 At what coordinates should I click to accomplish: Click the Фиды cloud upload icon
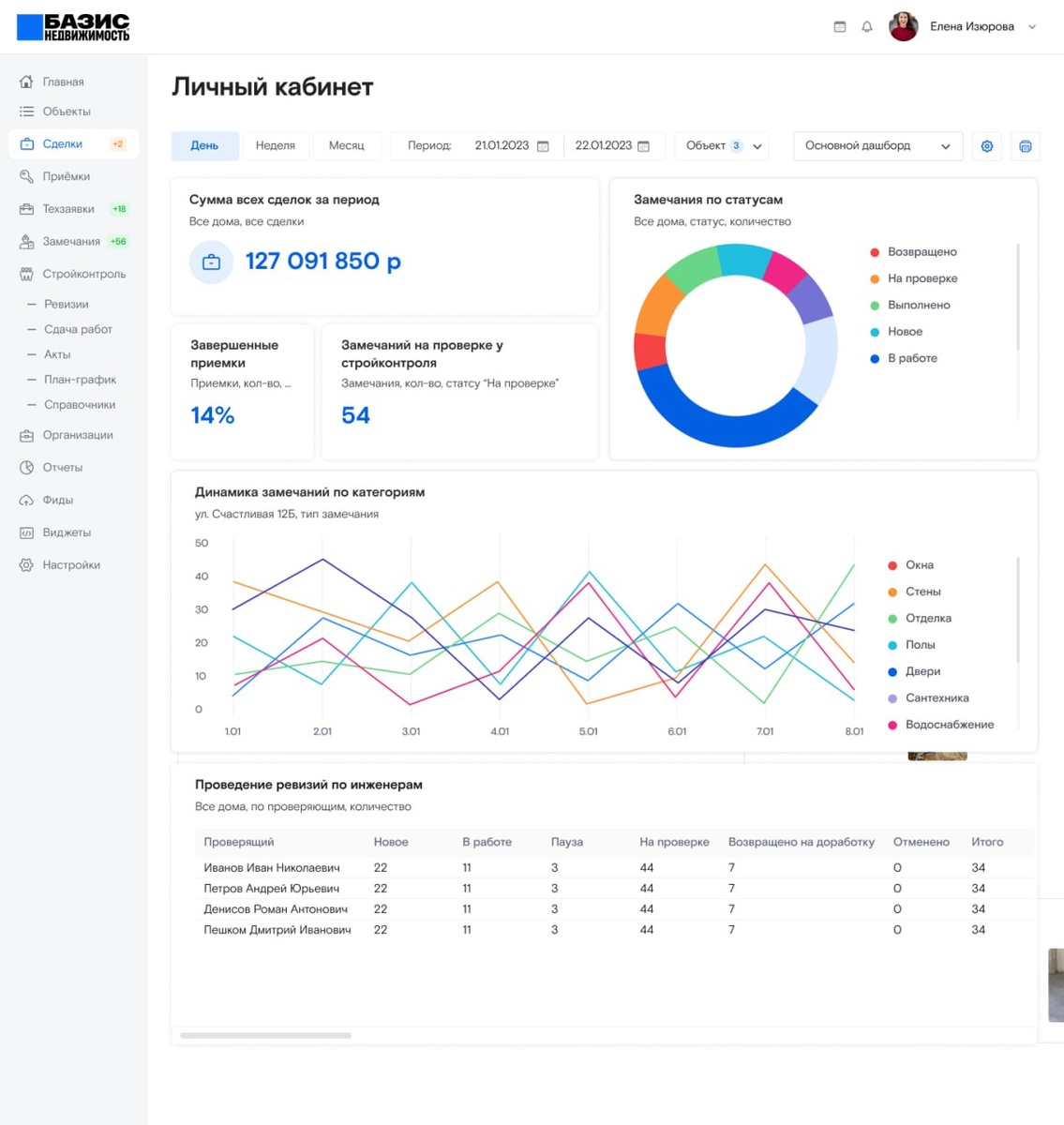tap(26, 501)
